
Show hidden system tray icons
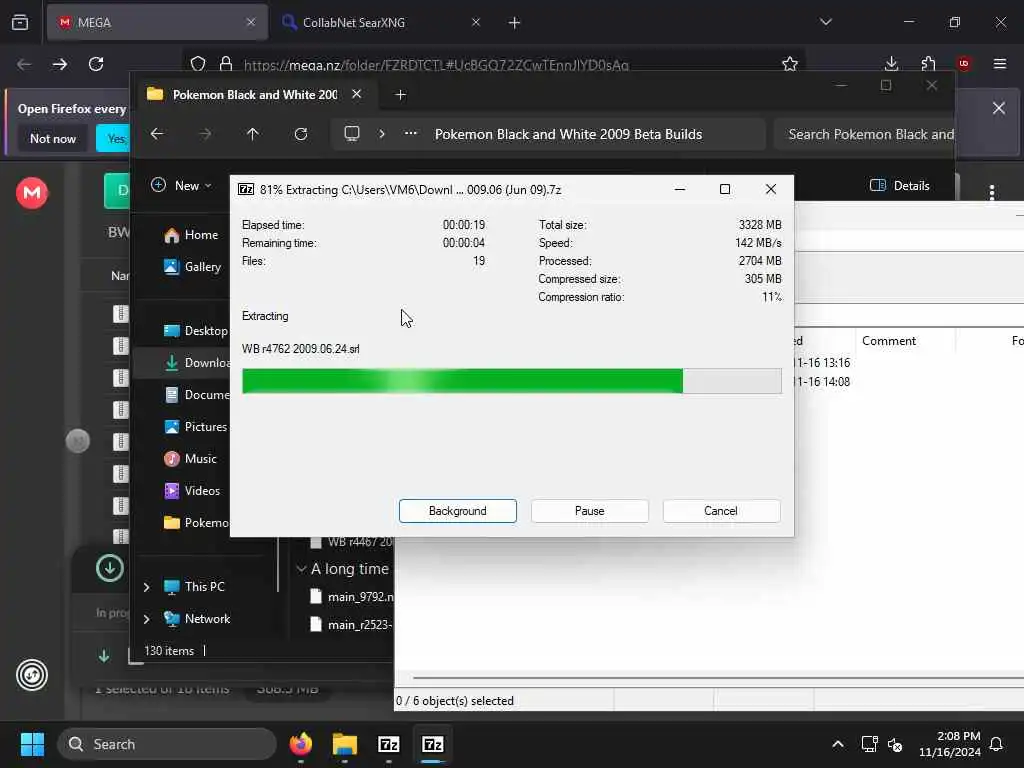(x=838, y=744)
